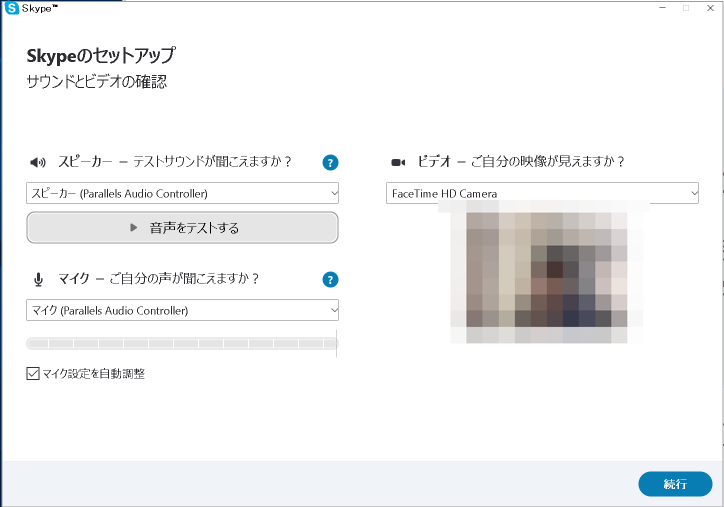Click the play triangle in 音声をテストする

tap(133, 227)
